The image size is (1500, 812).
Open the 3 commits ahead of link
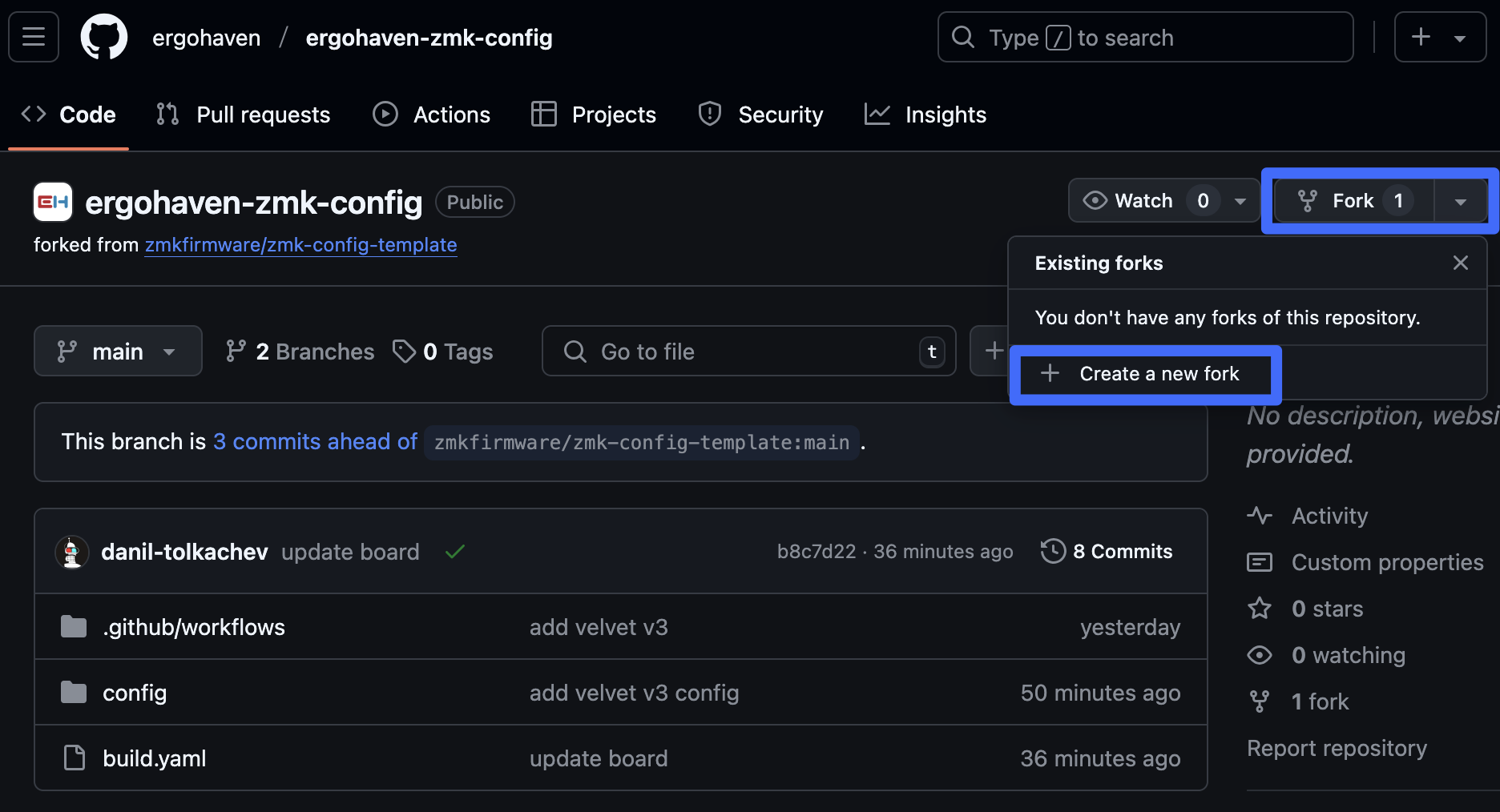click(x=315, y=441)
